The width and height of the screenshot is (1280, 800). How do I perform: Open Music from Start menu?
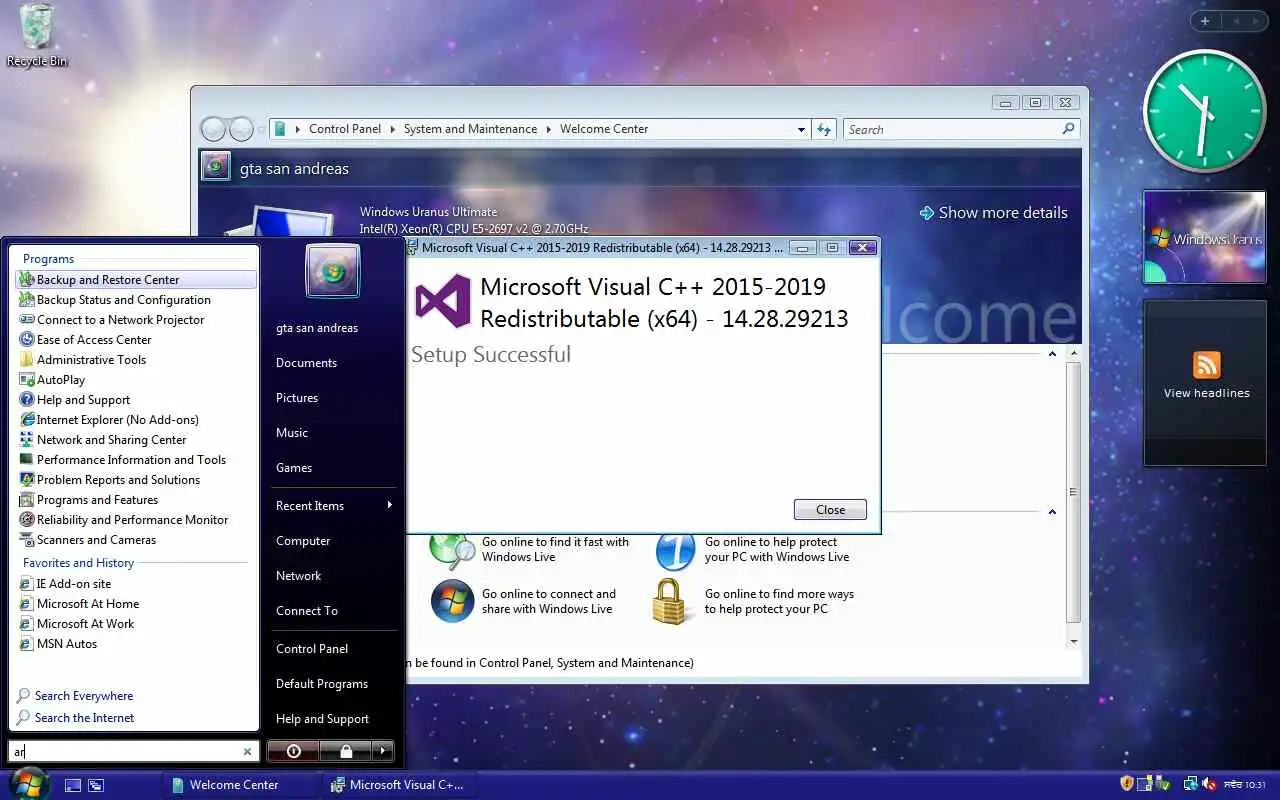tap(292, 433)
